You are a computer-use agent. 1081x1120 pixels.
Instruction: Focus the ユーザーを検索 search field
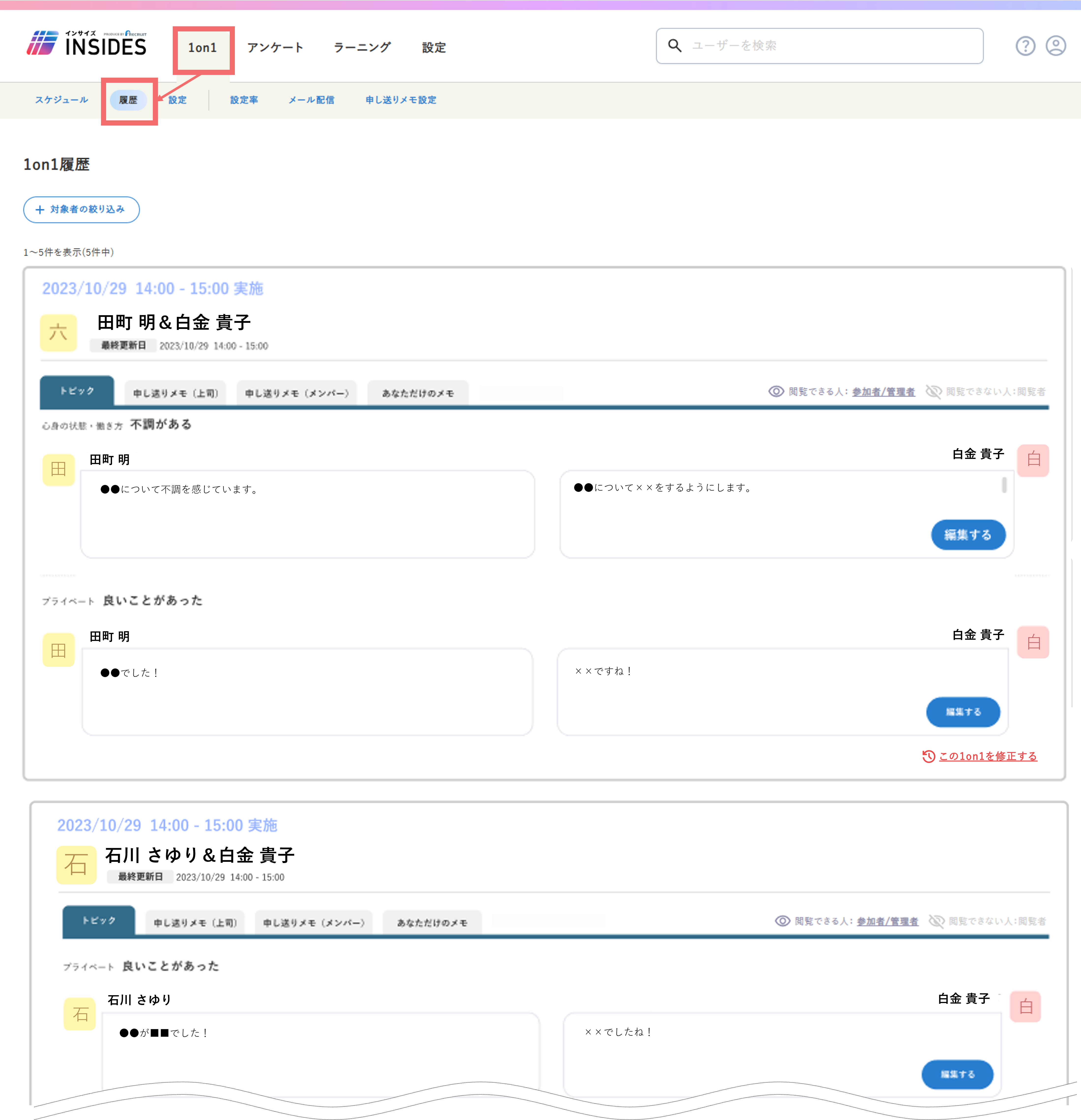tap(819, 46)
